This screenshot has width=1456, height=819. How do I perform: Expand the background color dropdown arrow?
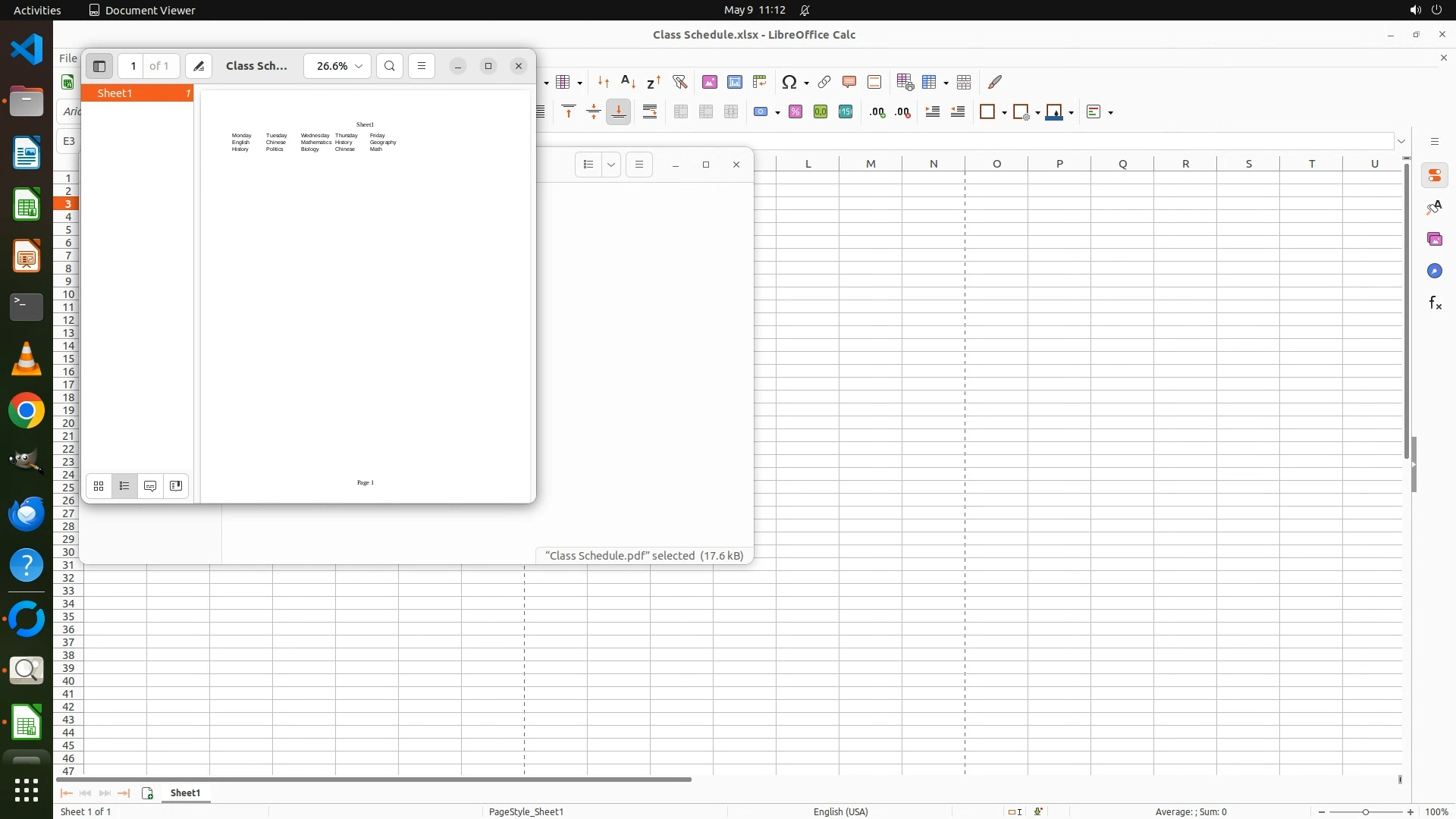[x=1072, y=113]
